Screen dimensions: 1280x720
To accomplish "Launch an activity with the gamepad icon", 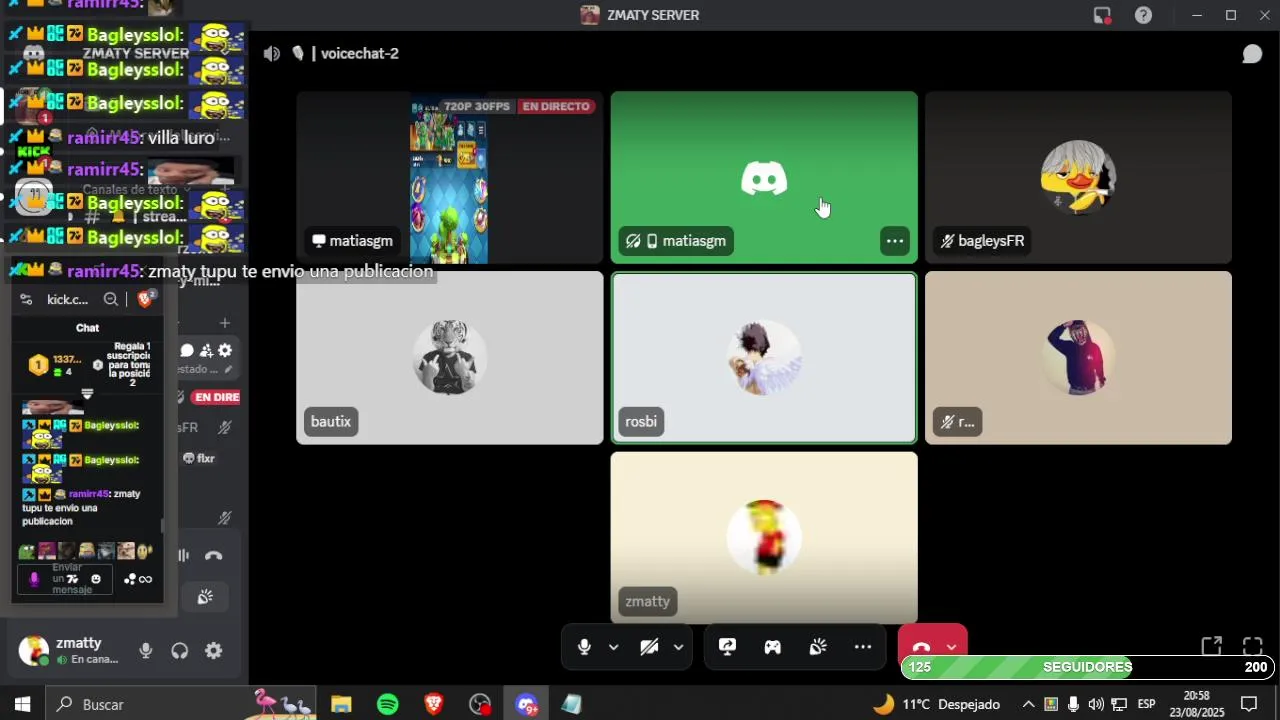I will (773, 647).
